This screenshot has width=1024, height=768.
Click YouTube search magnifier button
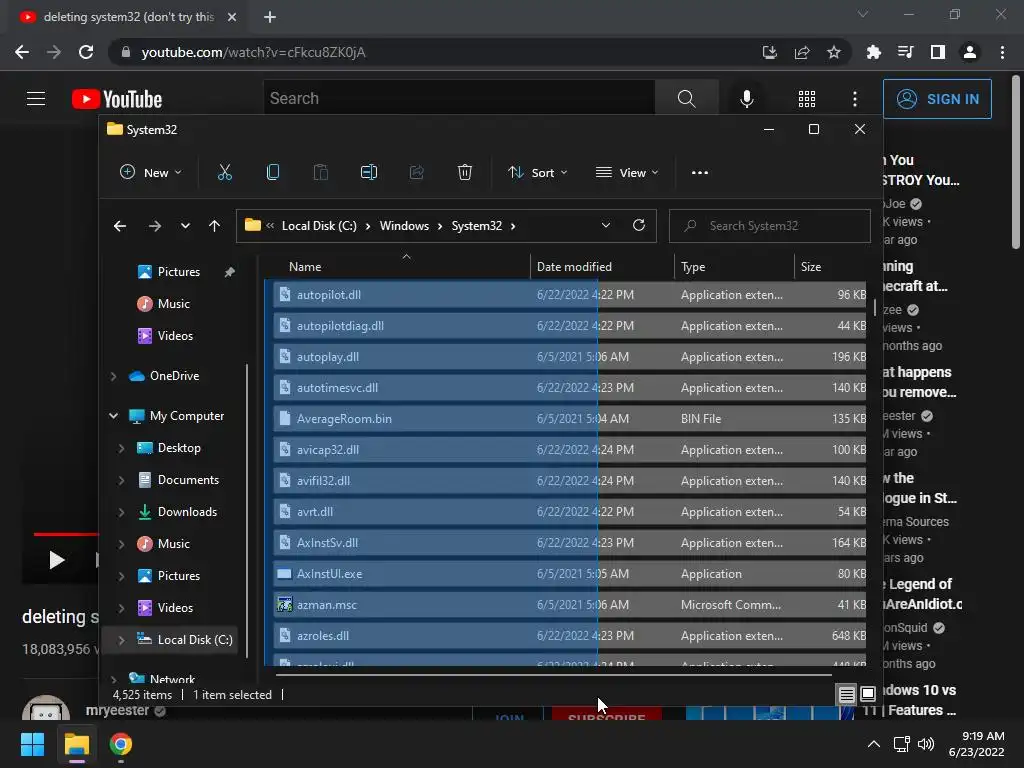point(686,99)
